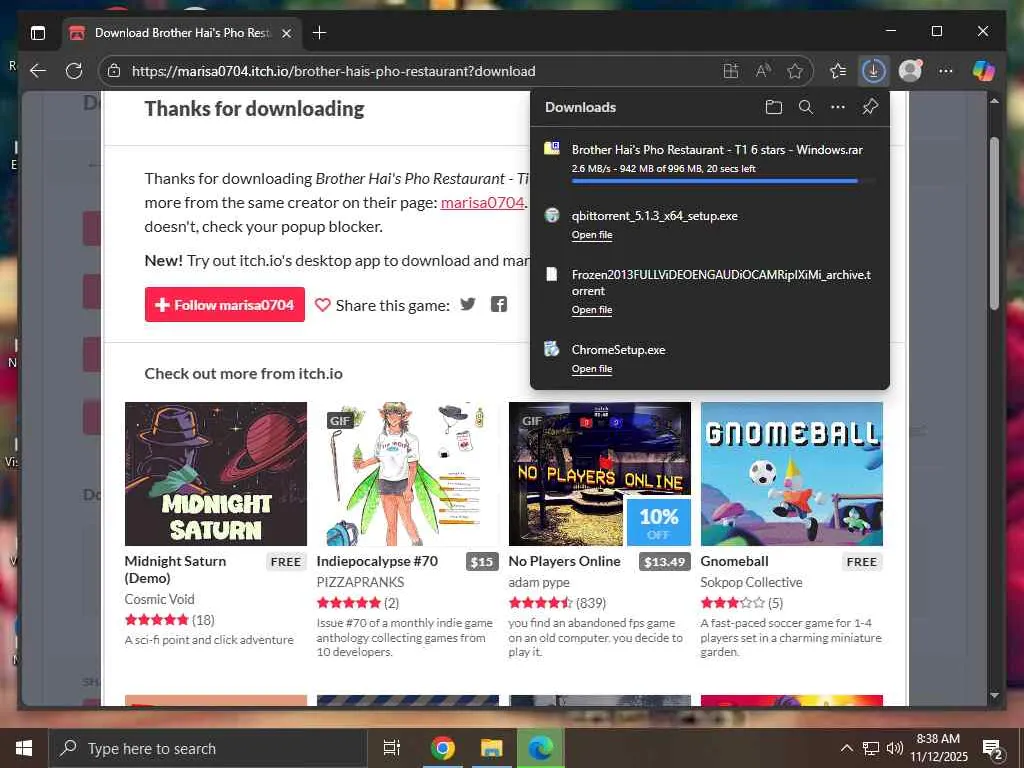
Task: Pin the Downloads panel
Action: 870,107
